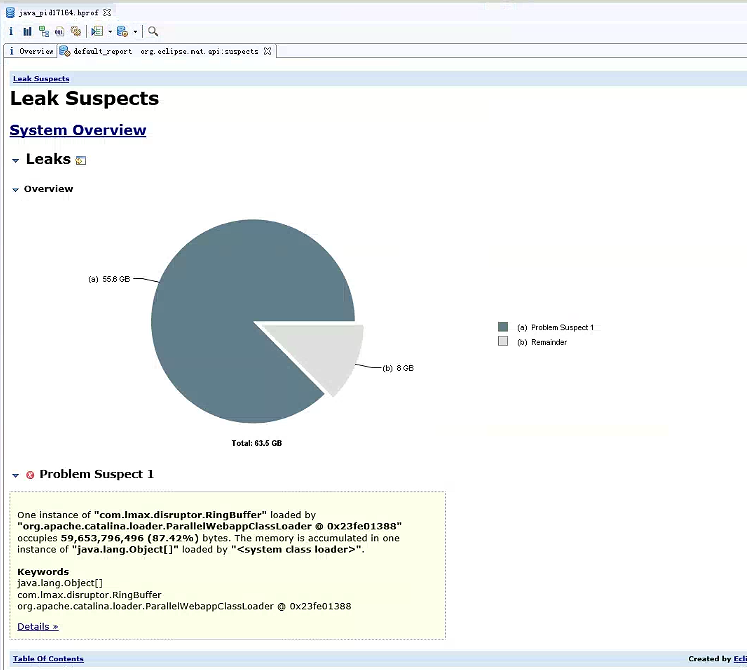747x670 pixels.
Task: Click the icon next to the Leaks heading
Action: click(x=81, y=160)
